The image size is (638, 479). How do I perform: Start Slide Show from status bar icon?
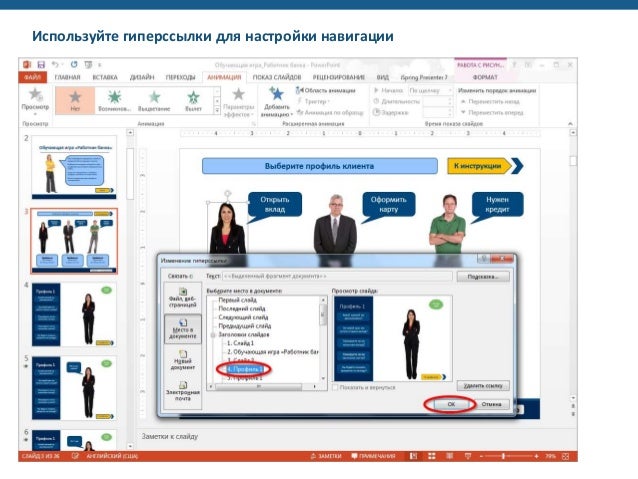coord(468,456)
